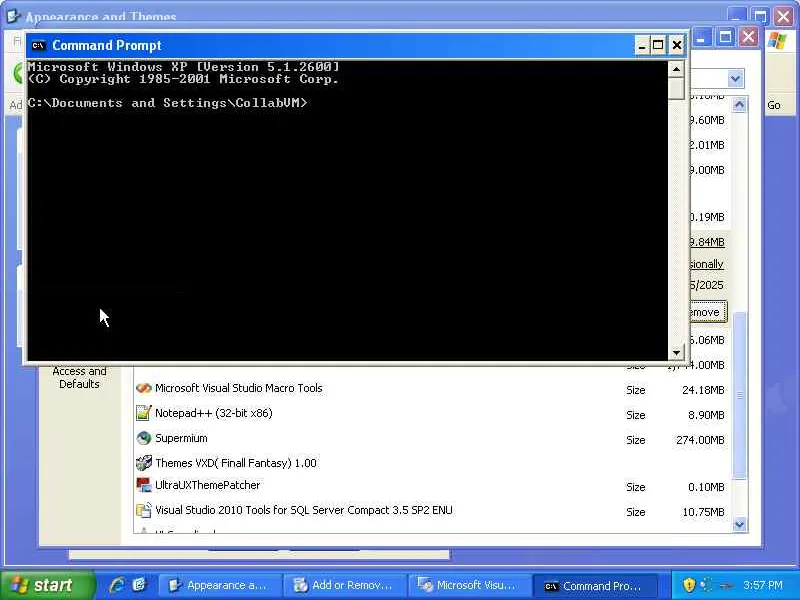Image resolution: width=800 pixels, height=600 pixels.
Task: Click the Go button
Action: click(773, 105)
